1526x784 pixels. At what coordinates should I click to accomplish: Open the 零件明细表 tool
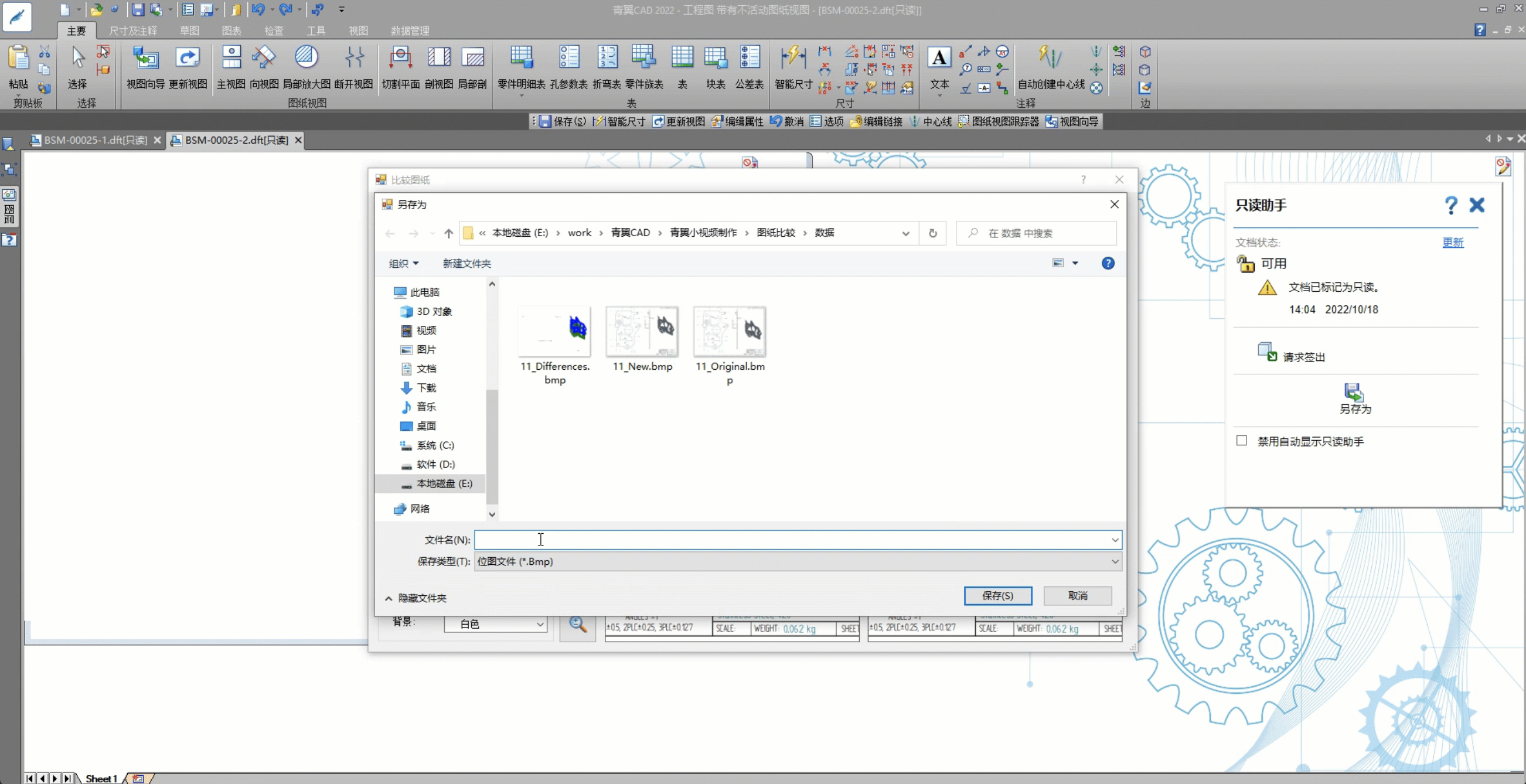point(522,67)
